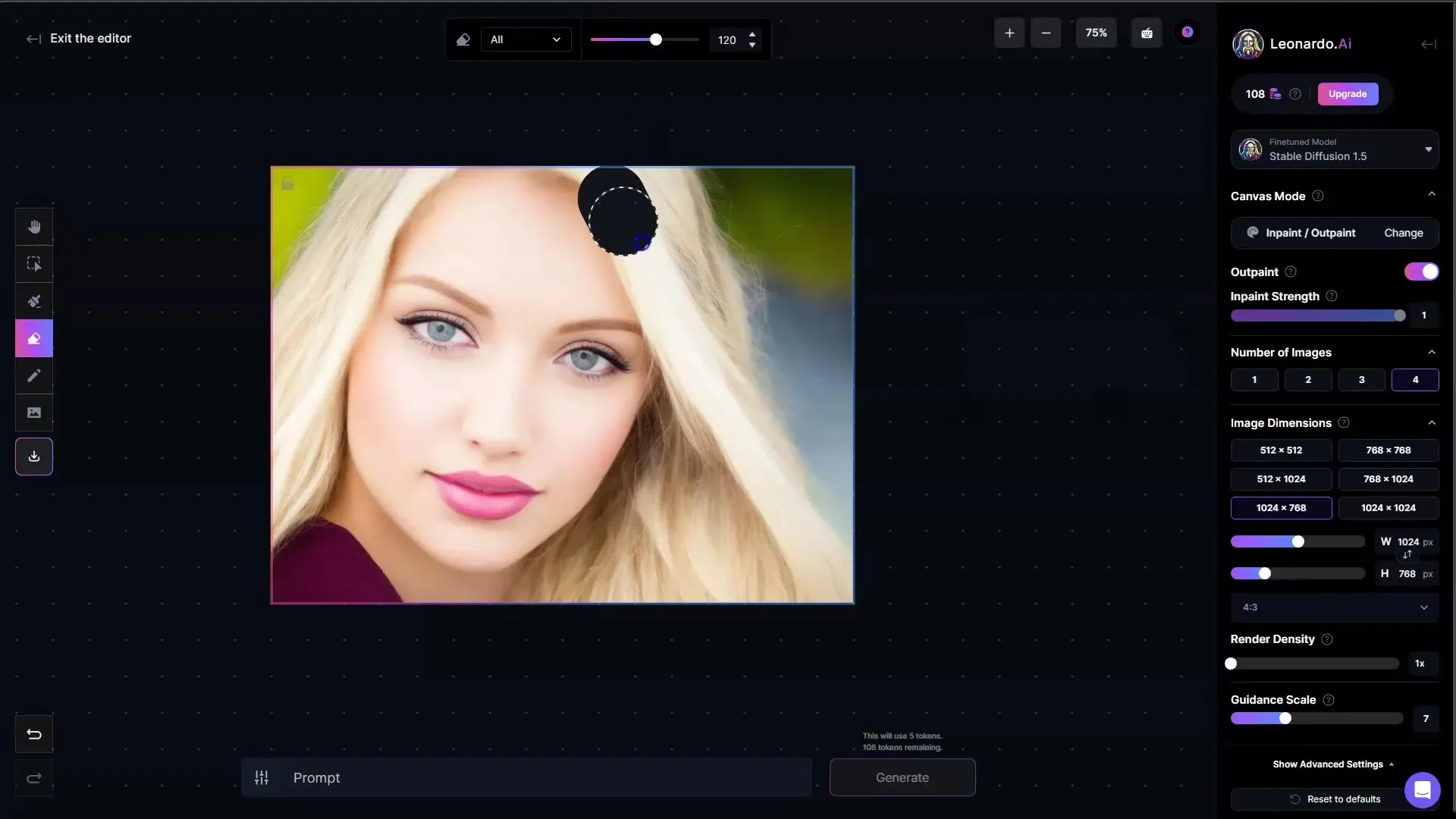Select the 1024x768 image dimension
Image resolution: width=1456 pixels, height=819 pixels.
1281,507
